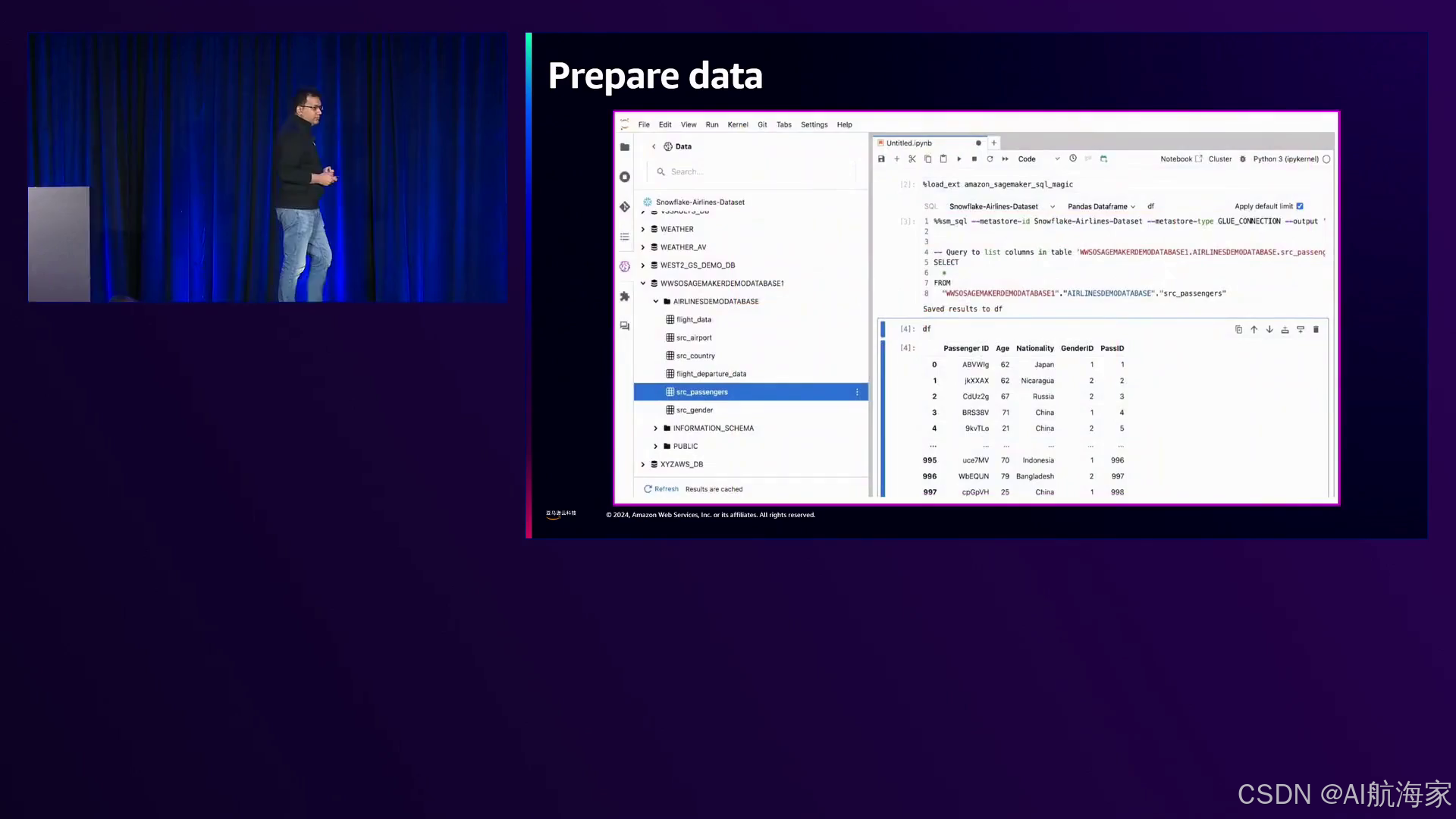Viewport: 1456px width, 819px height.
Task: Expand the XYZAWS_DB database node
Action: (643, 464)
